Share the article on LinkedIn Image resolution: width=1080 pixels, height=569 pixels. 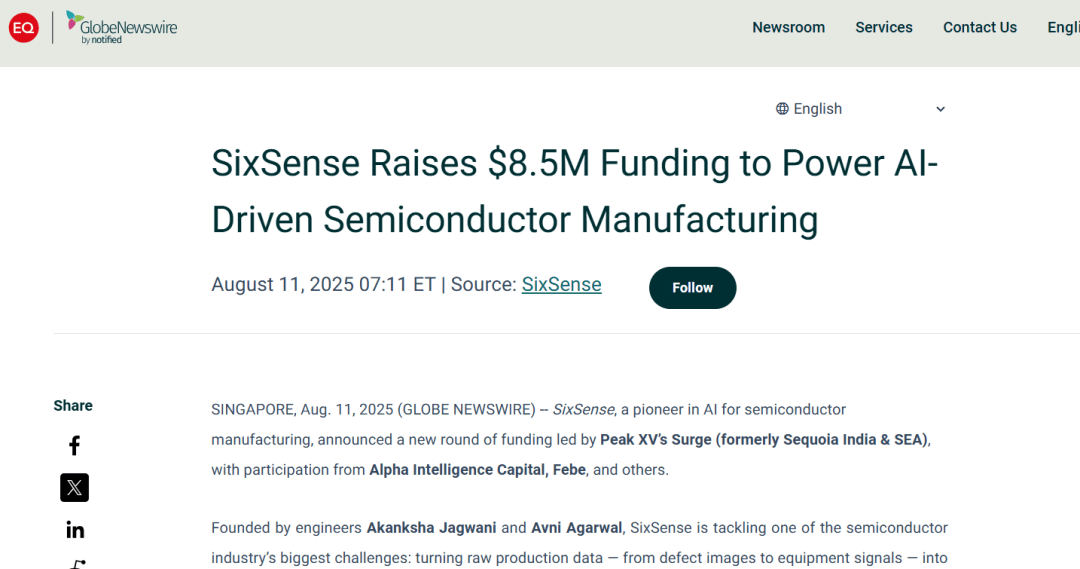(x=74, y=530)
